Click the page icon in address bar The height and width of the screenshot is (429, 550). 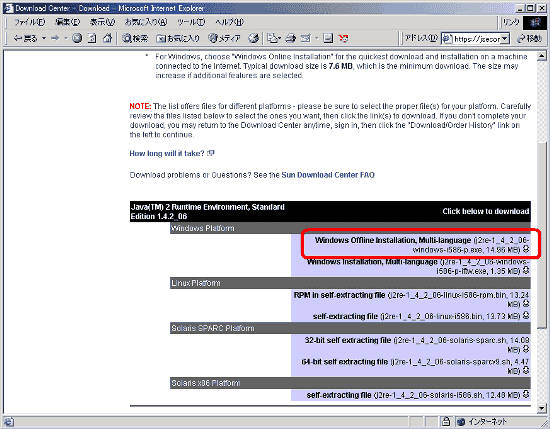447,39
